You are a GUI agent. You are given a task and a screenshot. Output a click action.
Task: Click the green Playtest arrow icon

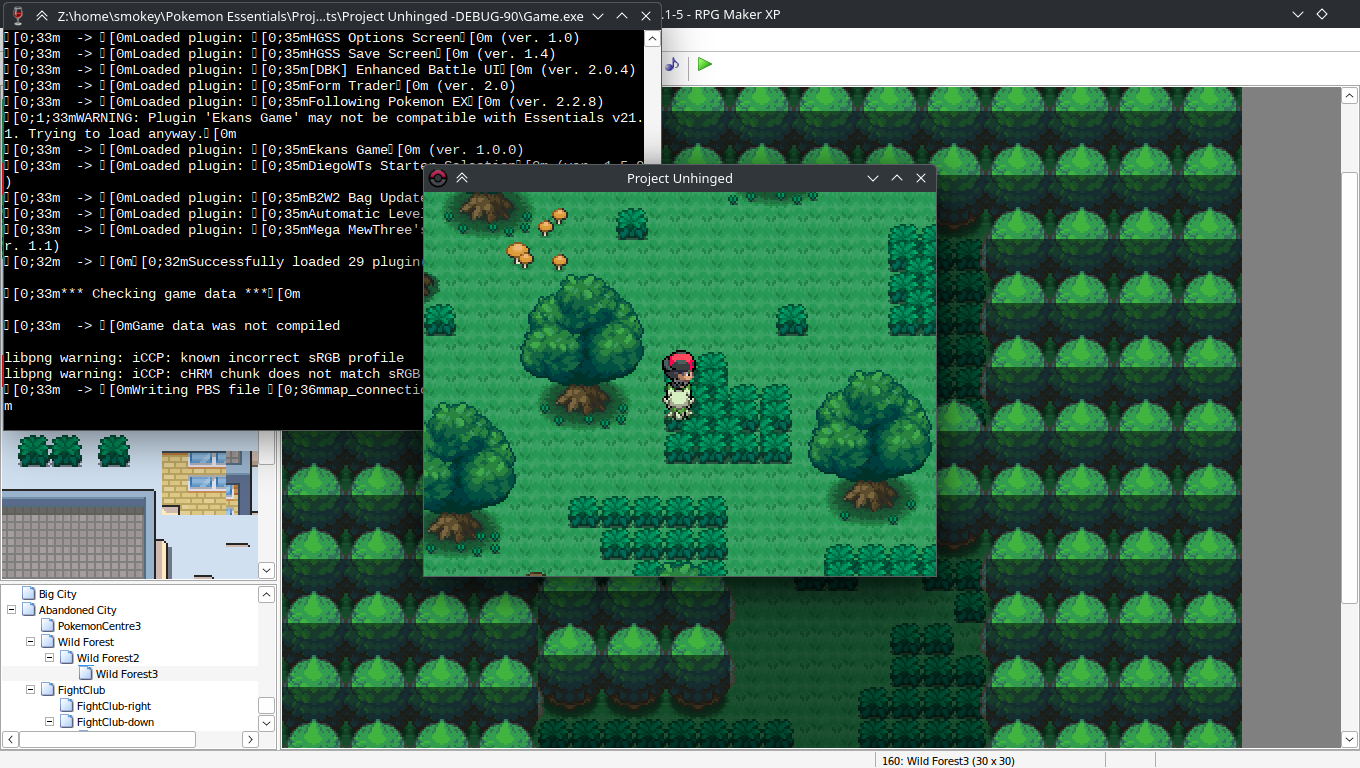coord(705,64)
